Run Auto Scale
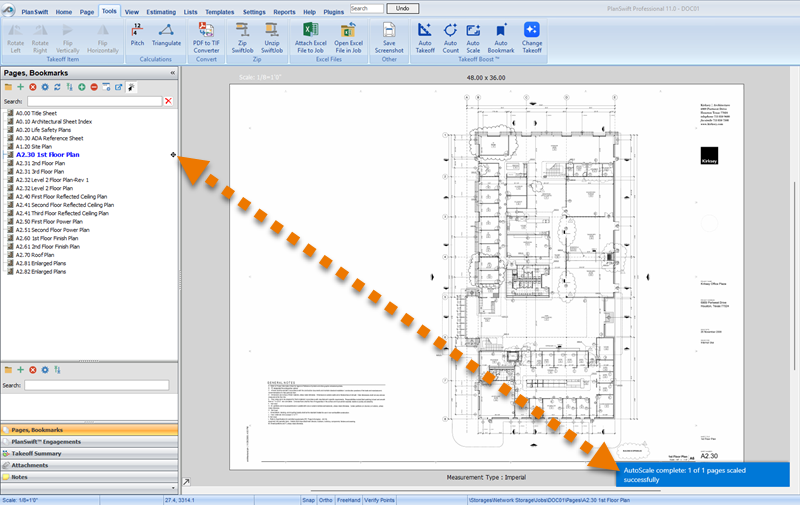 click(473, 39)
